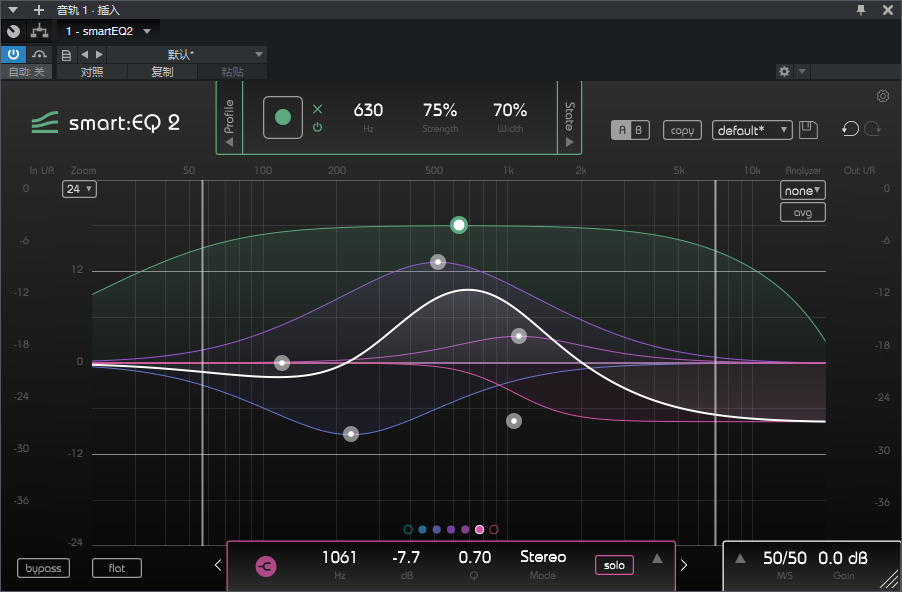Go to previous filter band arrow
Image resolution: width=902 pixels, height=592 pixels.
(218, 565)
